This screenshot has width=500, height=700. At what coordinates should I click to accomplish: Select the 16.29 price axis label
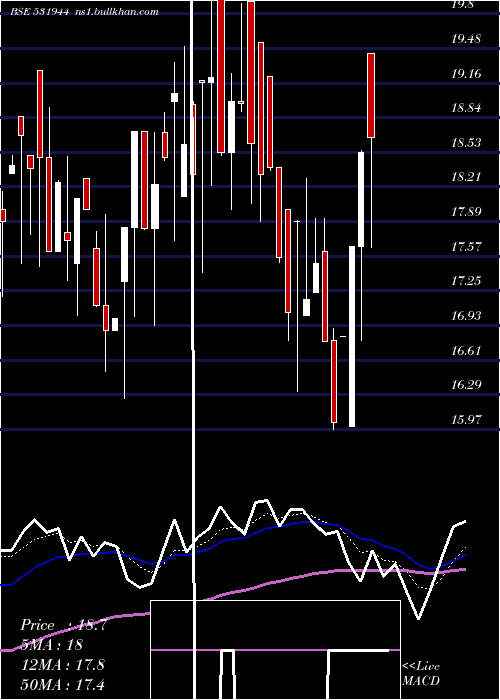466,385
